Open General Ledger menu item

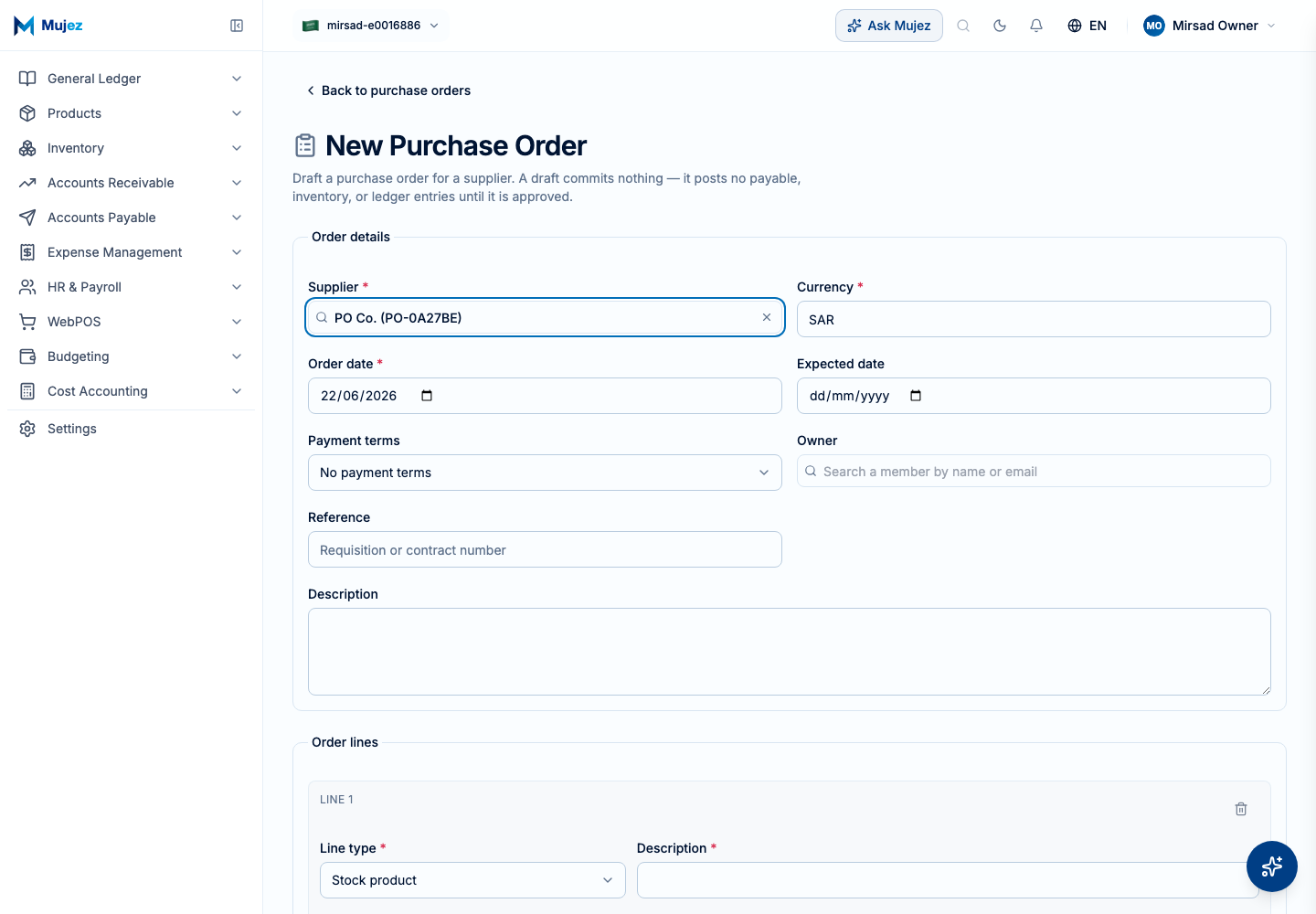point(132,79)
